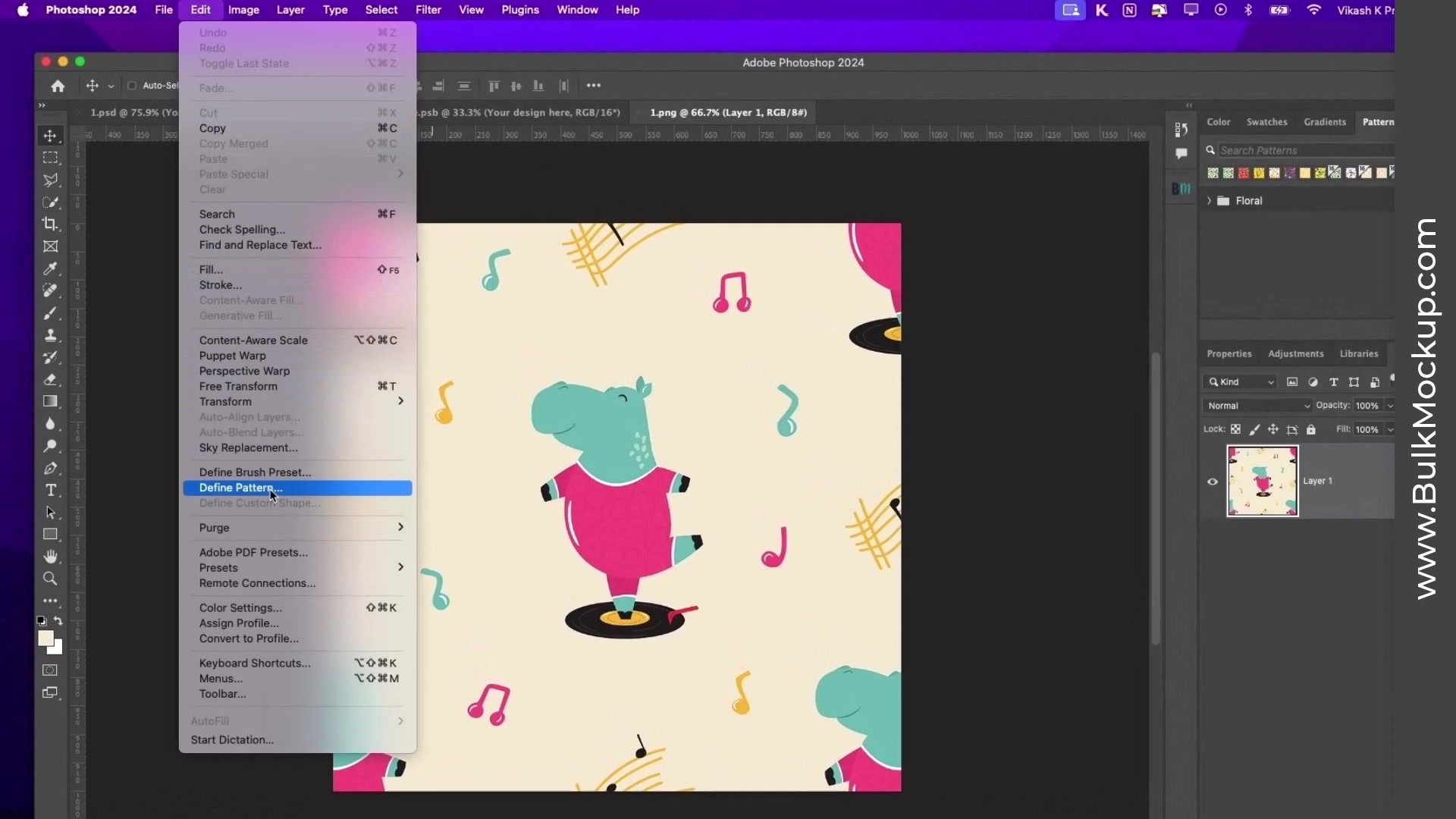Click the ellipsis button in the options bar
Screen dimensions: 1456x819
(594, 85)
